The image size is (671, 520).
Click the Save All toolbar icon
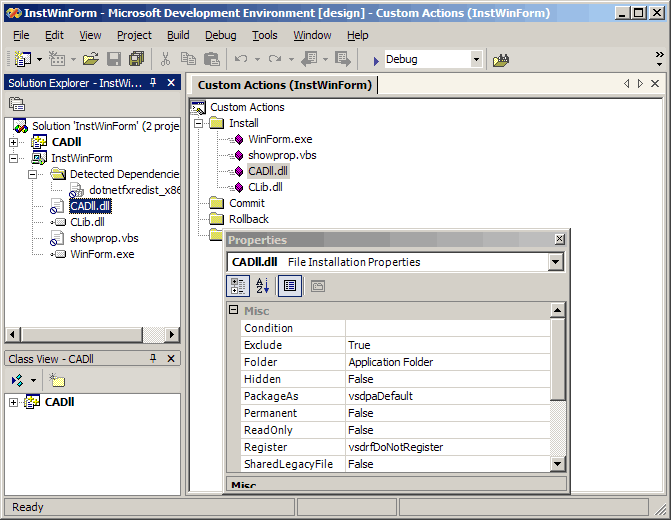136,60
